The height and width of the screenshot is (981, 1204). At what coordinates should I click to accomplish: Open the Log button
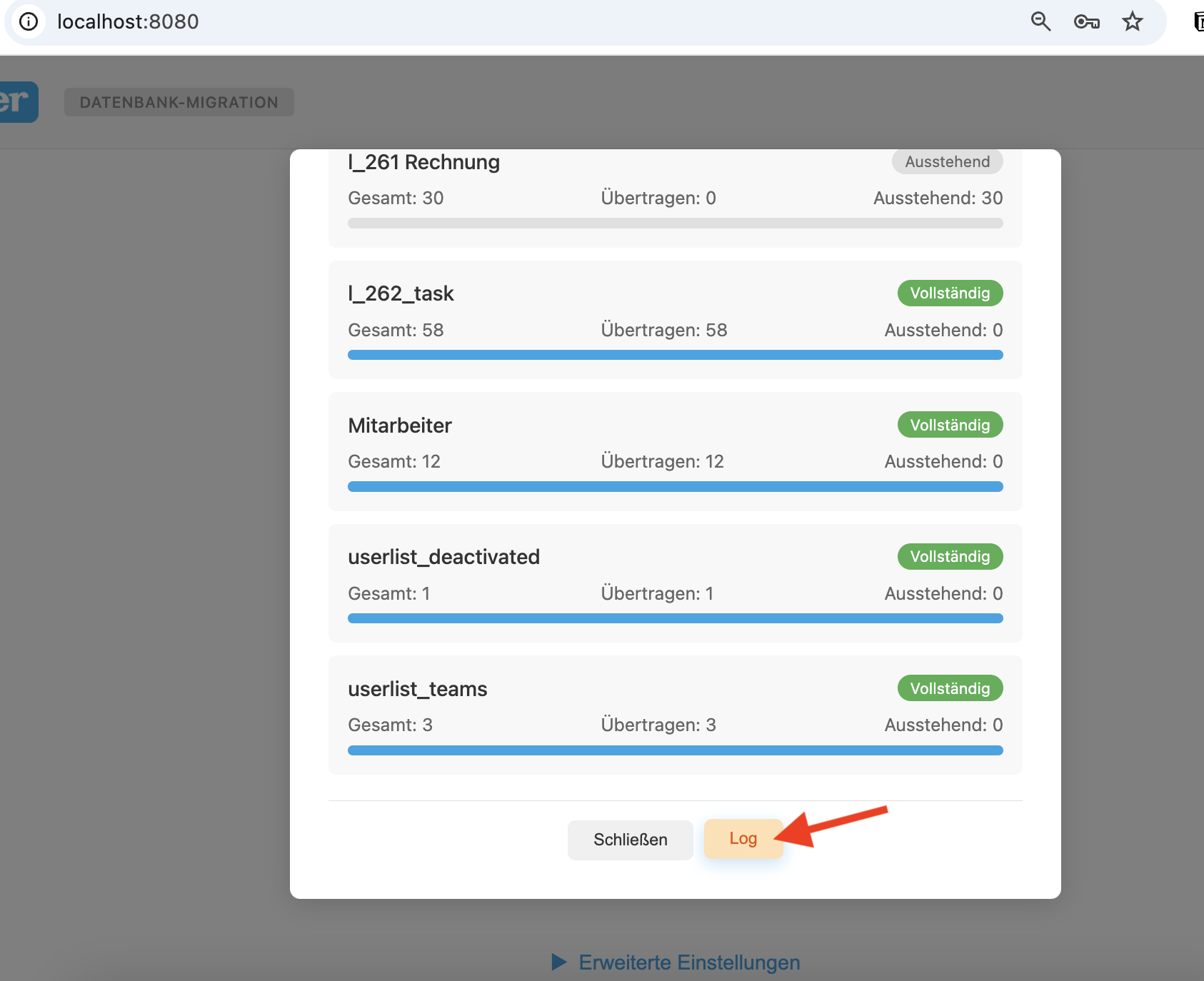tap(743, 839)
